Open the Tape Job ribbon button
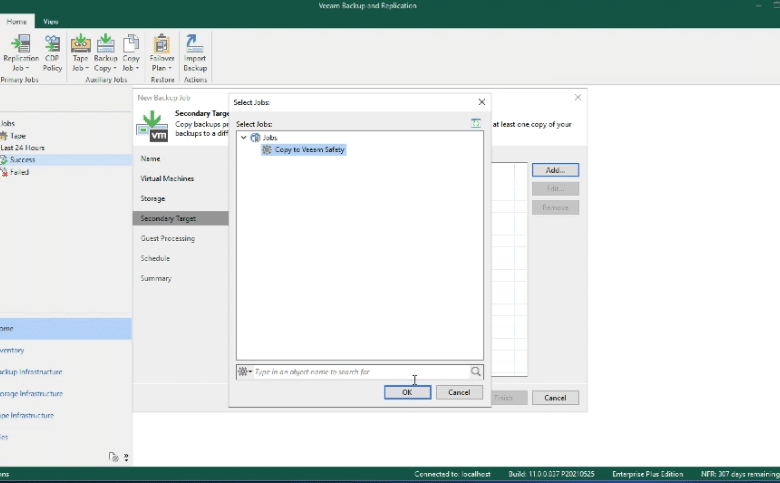 tap(80, 53)
